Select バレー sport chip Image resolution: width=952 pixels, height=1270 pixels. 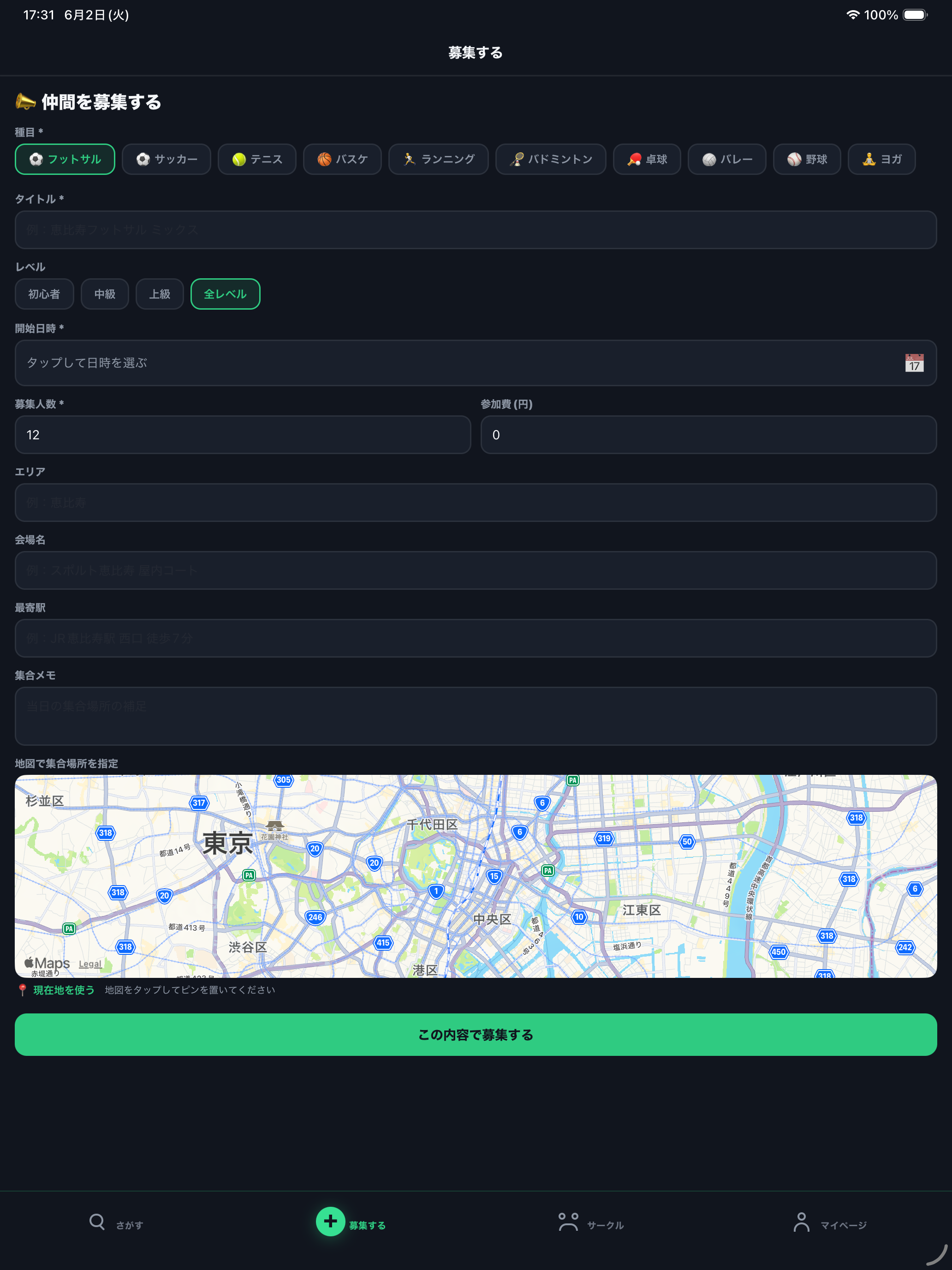pos(727,159)
